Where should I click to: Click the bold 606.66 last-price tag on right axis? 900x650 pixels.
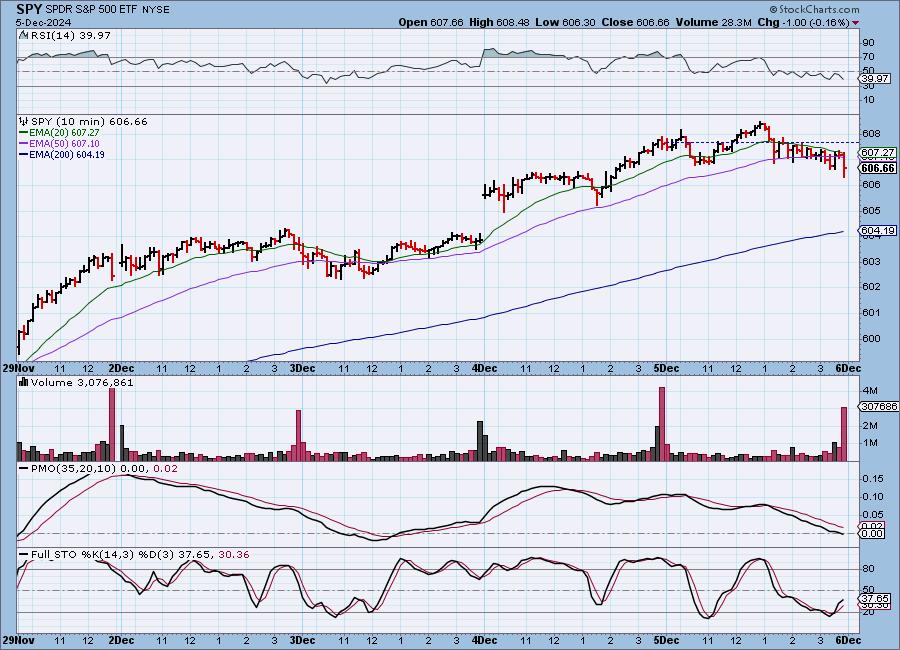tap(878, 168)
